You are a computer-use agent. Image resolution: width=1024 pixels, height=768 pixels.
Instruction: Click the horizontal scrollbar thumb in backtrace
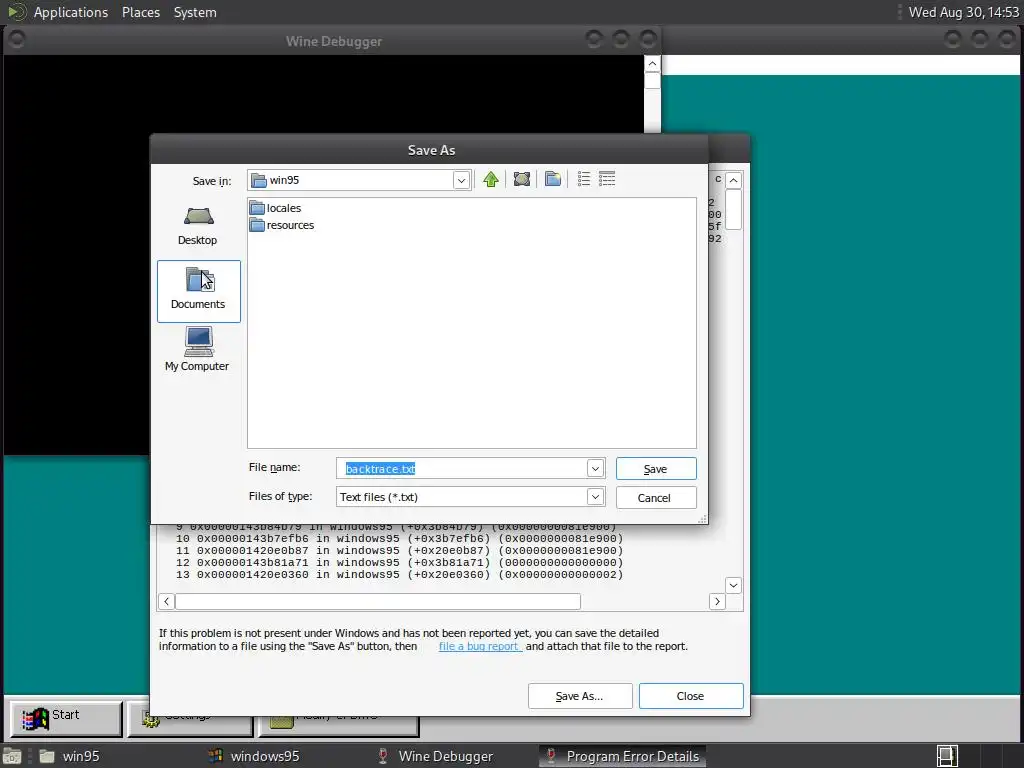377,601
